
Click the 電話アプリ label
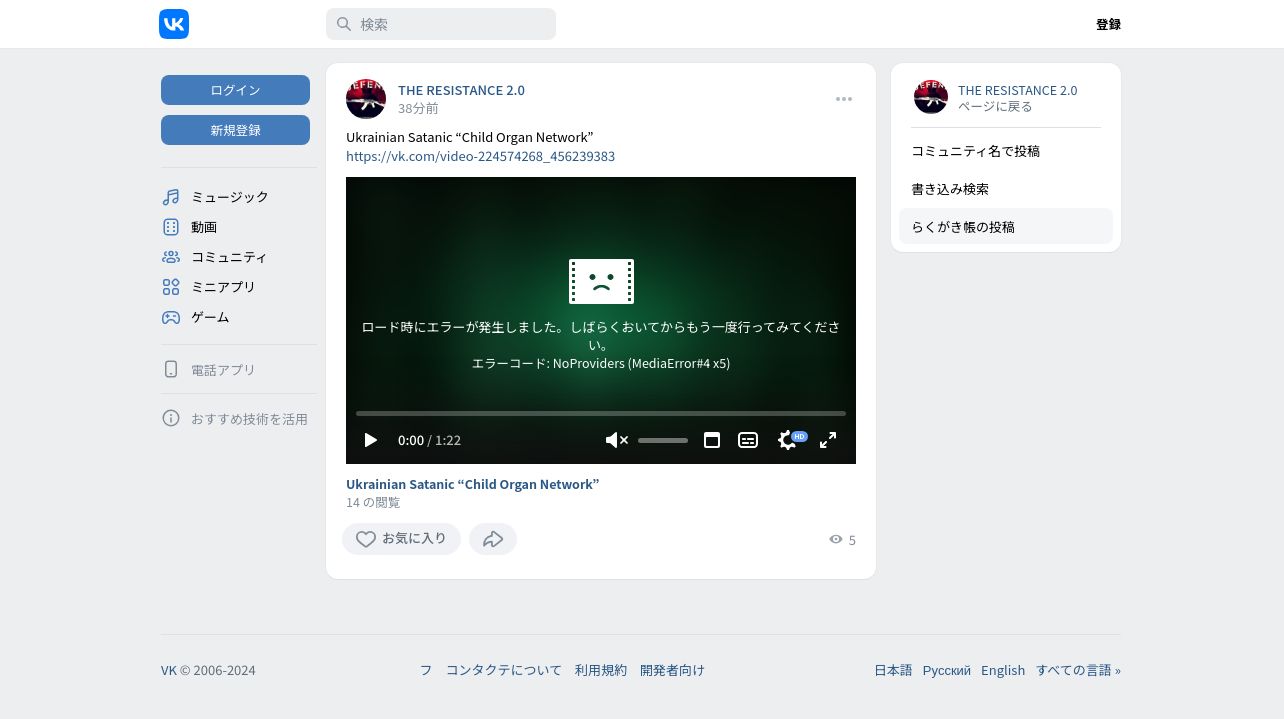pos(223,370)
